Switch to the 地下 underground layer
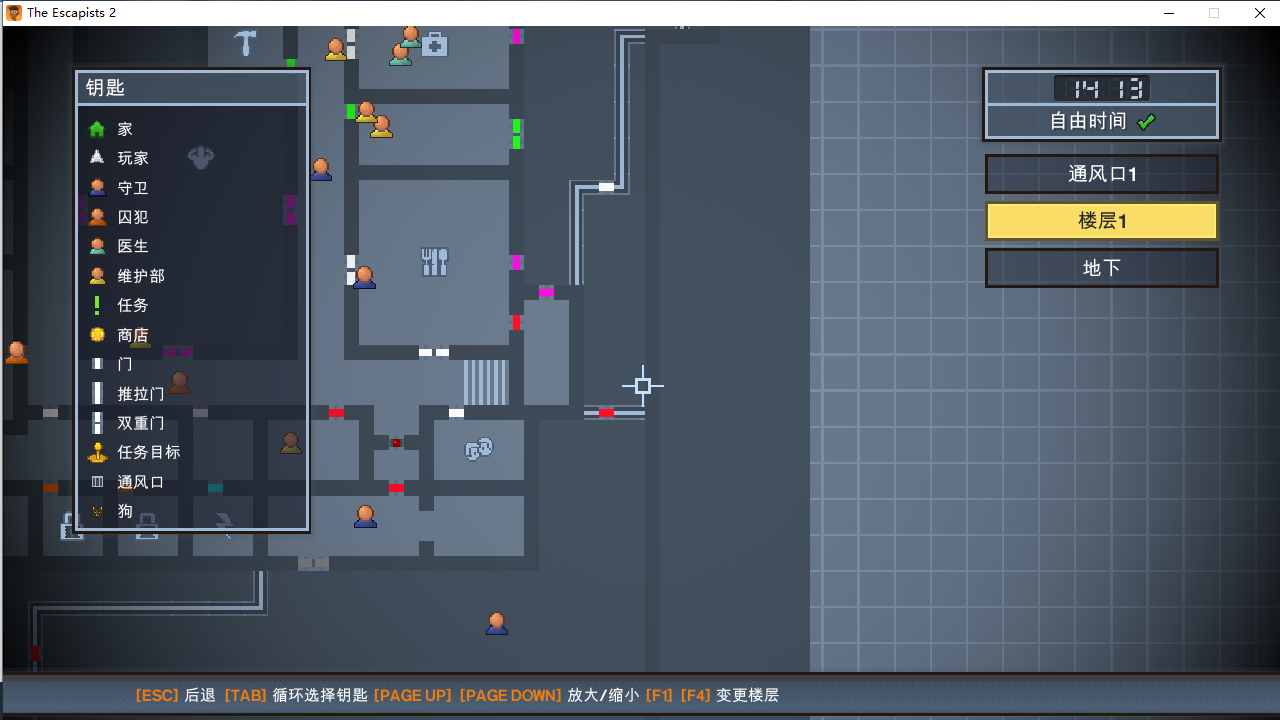1280x720 pixels. pos(1102,268)
